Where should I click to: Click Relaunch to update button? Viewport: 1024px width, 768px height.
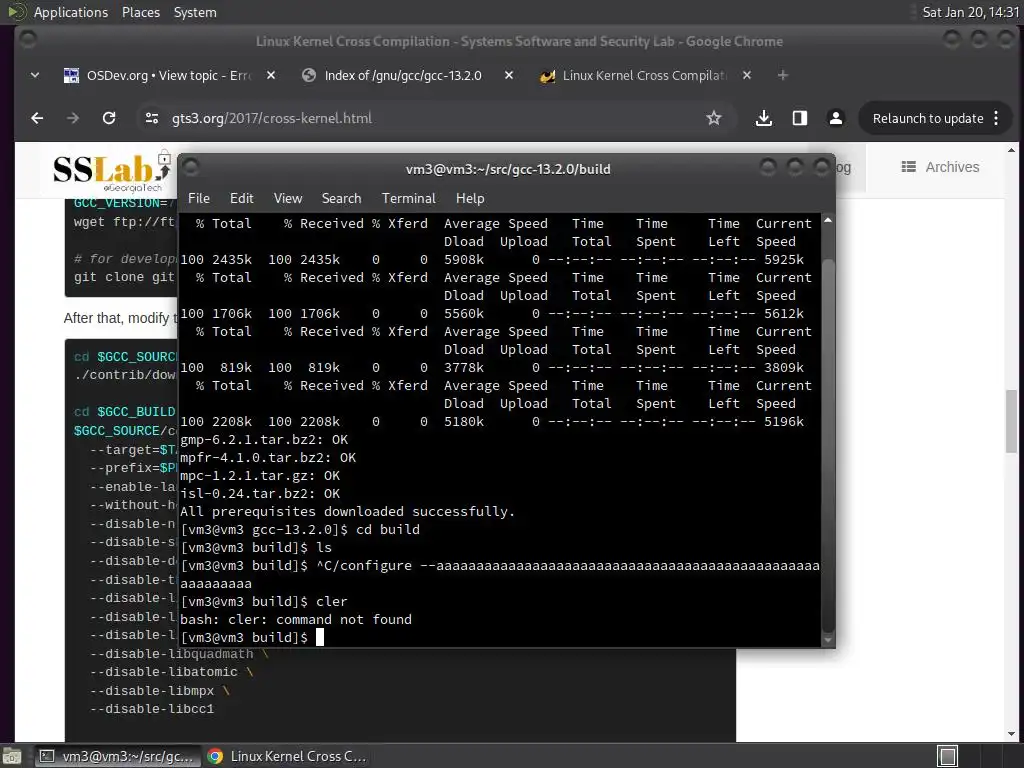click(x=927, y=118)
